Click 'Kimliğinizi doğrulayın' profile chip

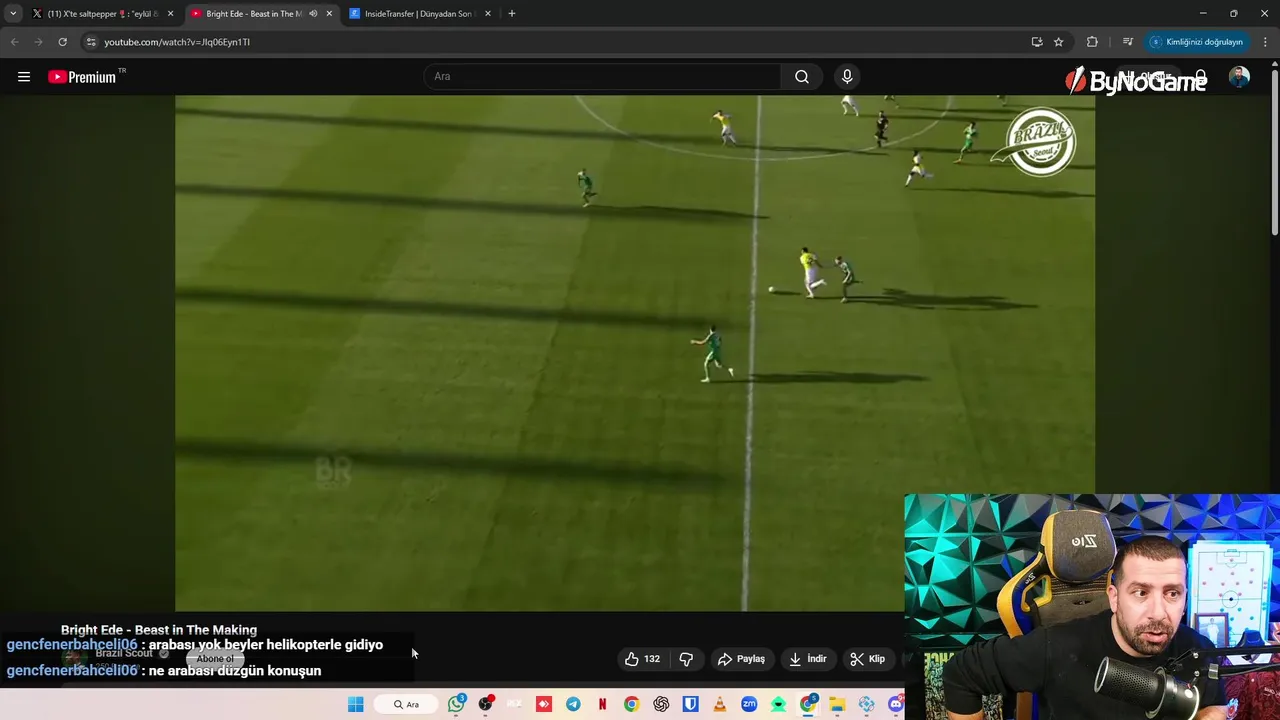coord(1197,42)
